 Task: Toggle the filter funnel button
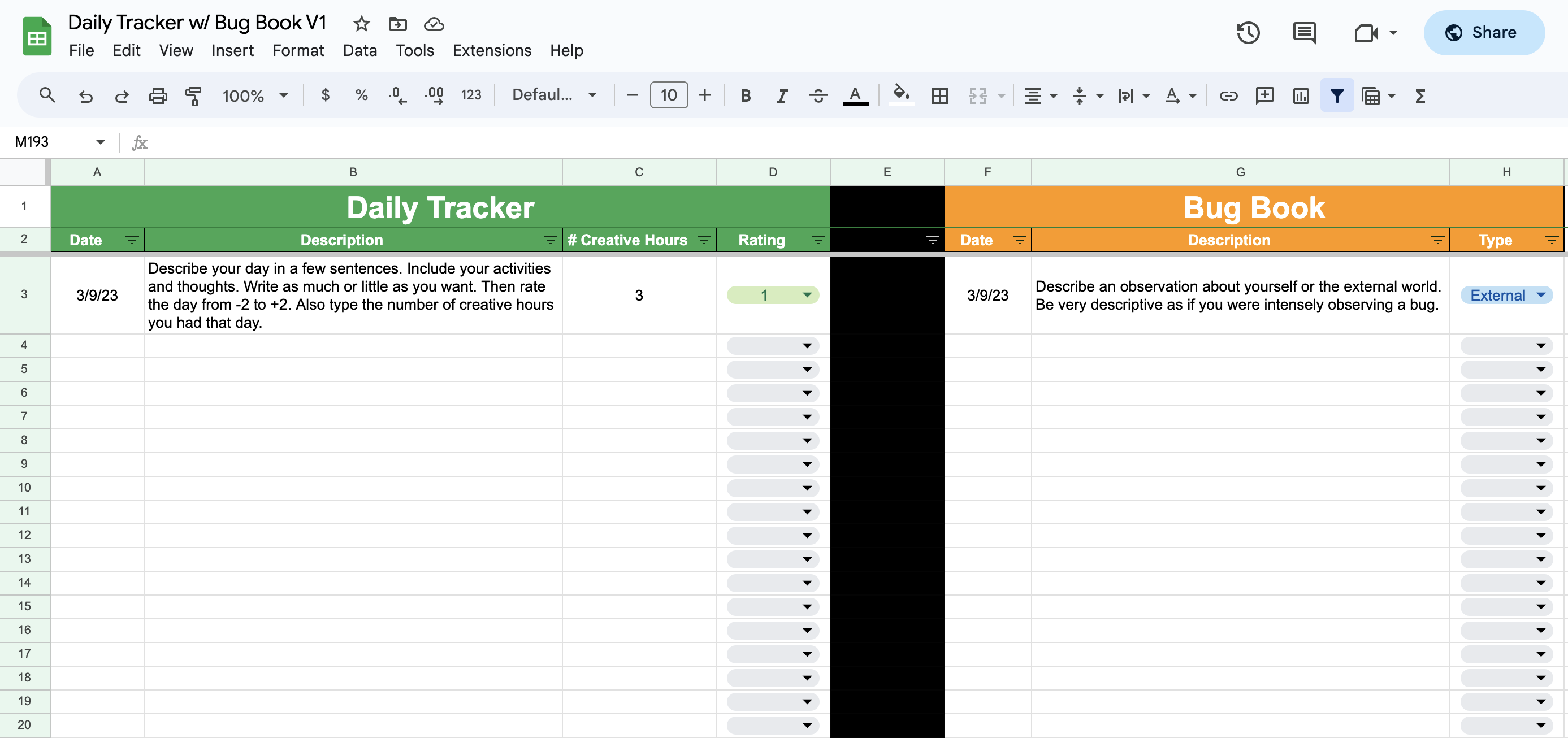pos(1337,95)
